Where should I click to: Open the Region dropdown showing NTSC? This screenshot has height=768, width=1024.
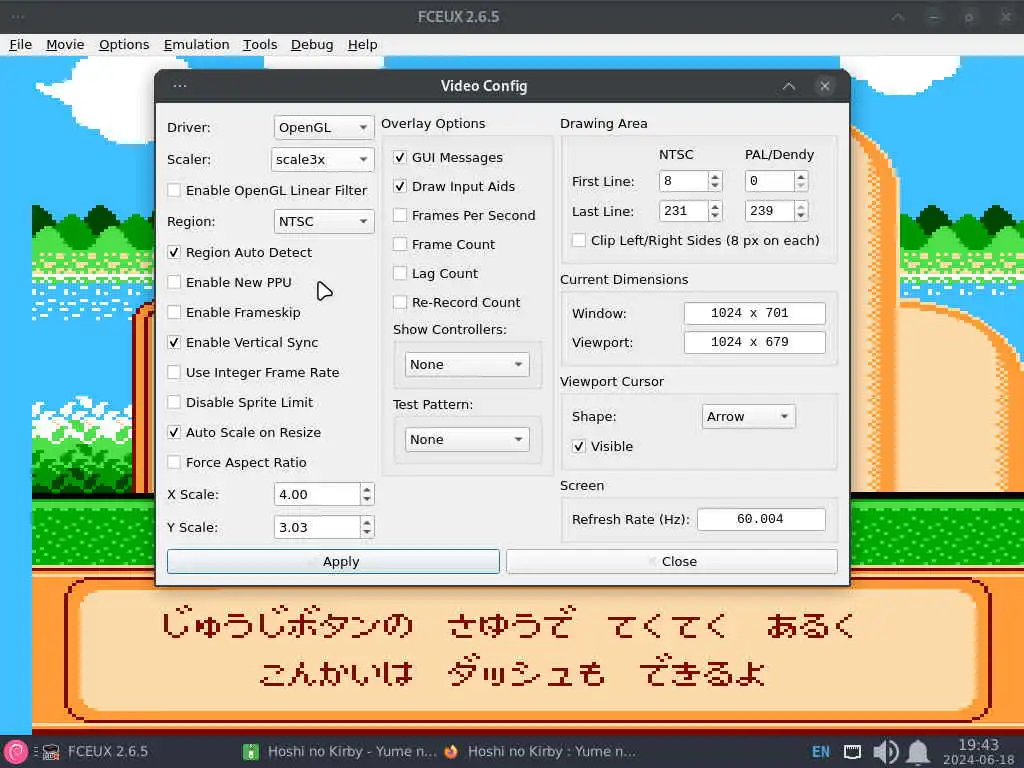point(323,221)
